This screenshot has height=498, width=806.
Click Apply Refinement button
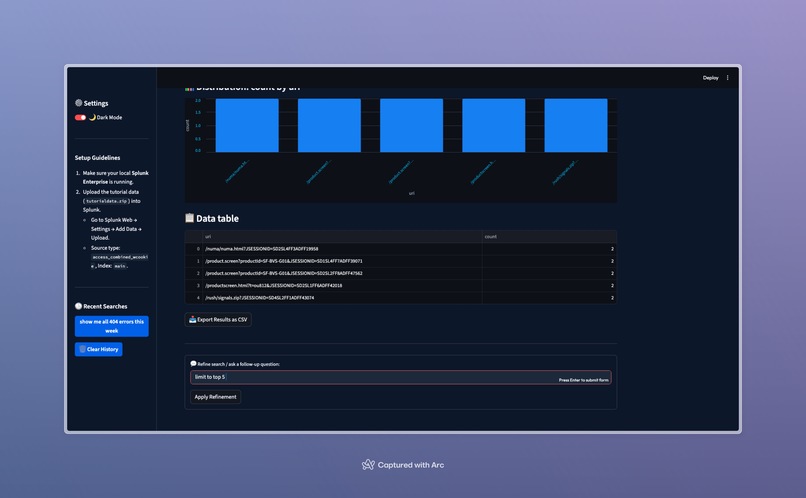pyautogui.click(x=215, y=397)
